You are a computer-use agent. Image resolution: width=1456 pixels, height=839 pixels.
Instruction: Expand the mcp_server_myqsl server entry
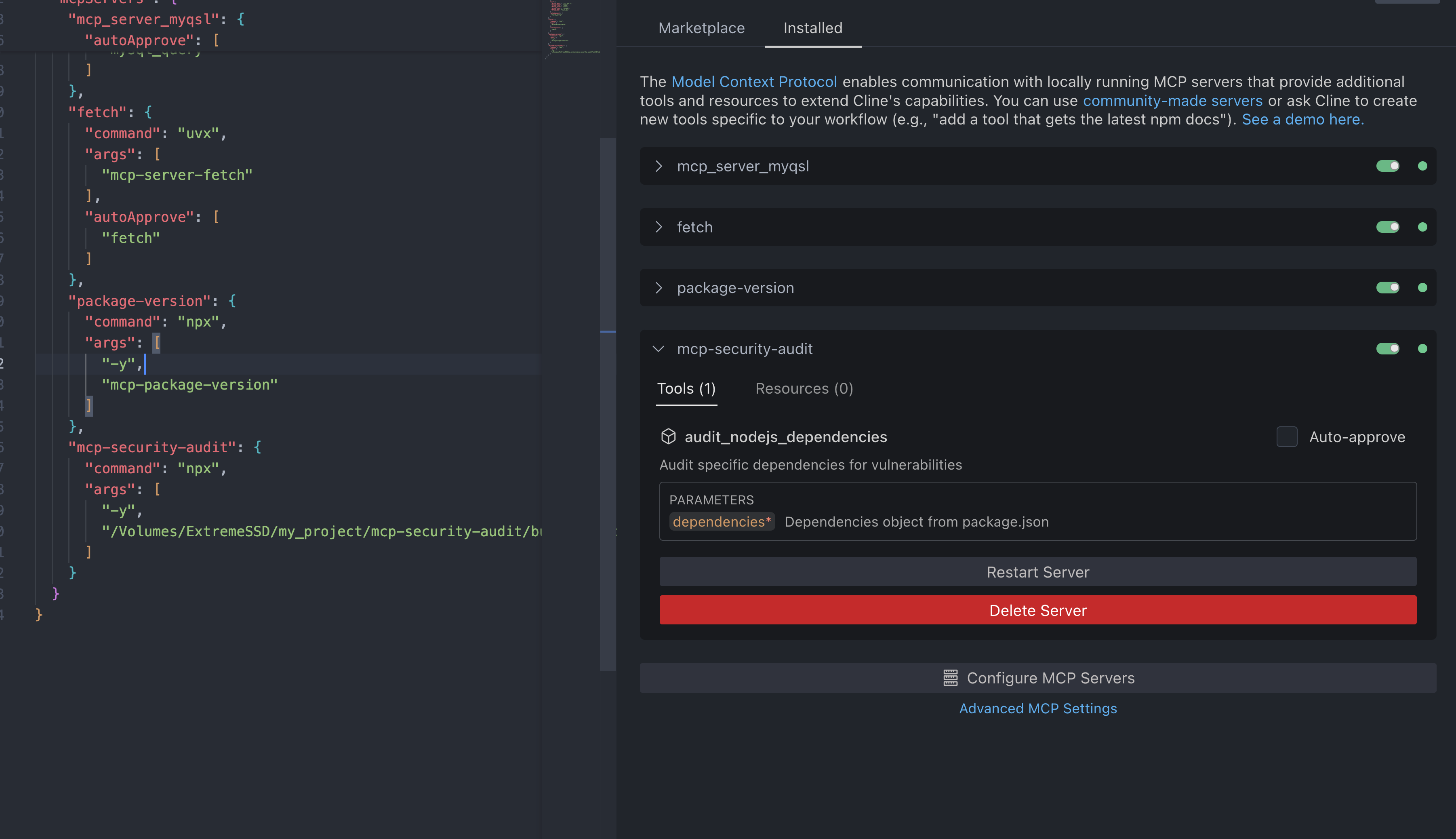click(x=659, y=166)
